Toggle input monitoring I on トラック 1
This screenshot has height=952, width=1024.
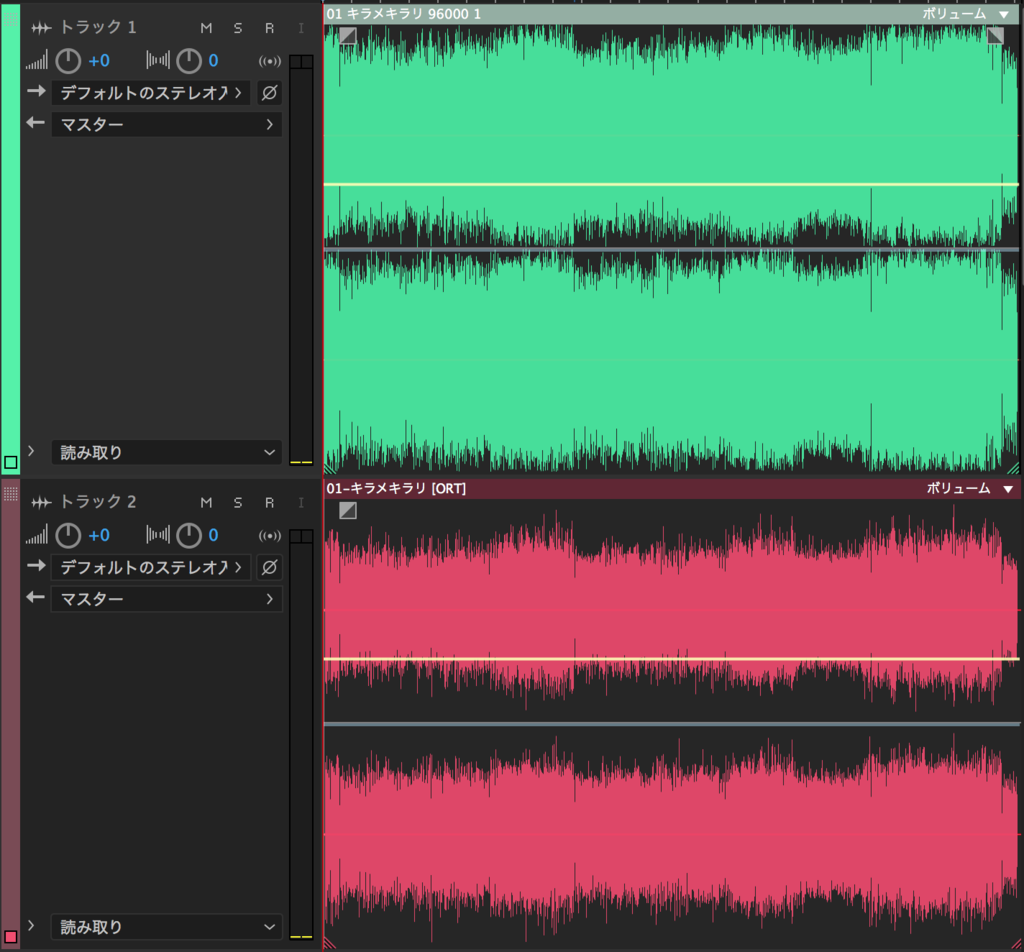click(x=300, y=28)
